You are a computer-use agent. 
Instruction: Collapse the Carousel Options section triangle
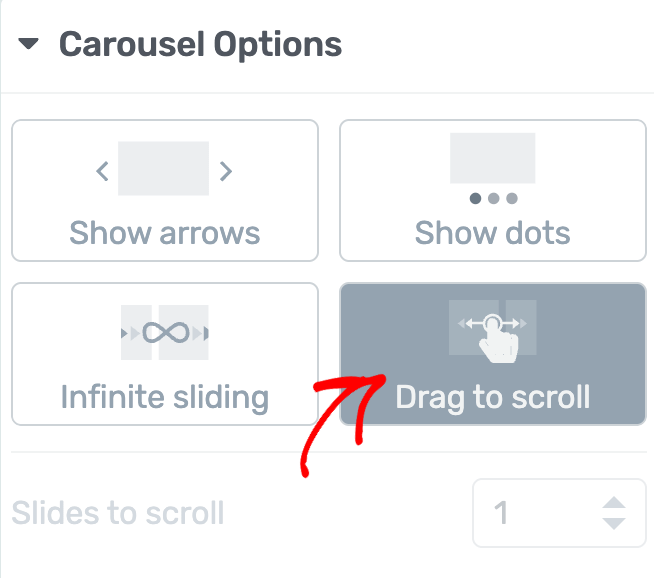click(x=28, y=43)
